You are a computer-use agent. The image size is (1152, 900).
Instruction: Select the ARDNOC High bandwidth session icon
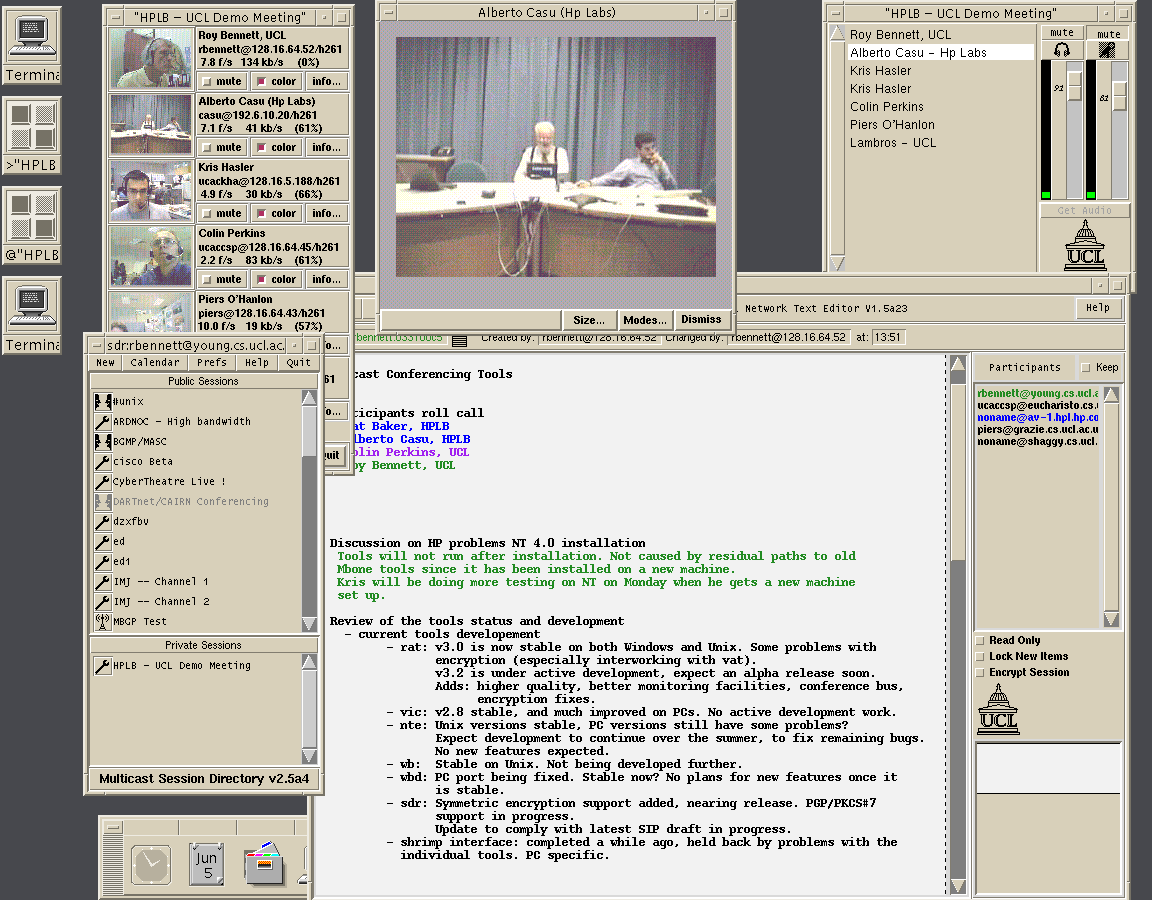point(103,421)
